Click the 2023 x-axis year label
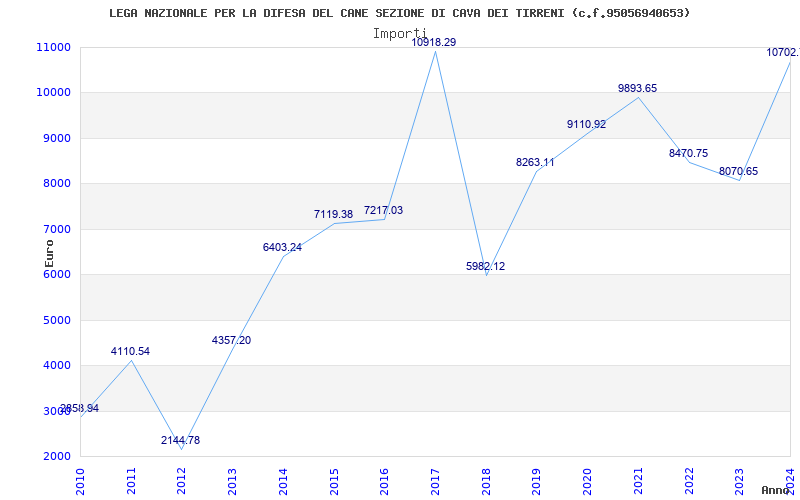Image resolution: width=800 pixels, height=500 pixels. 739,481
